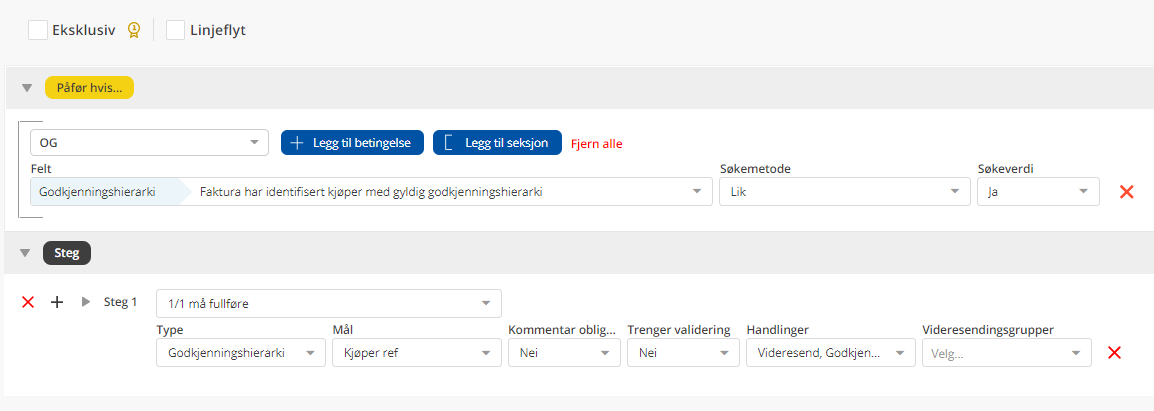1154x411 pixels.
Task: Click the Legg til seksjon button
Action: click(x=497, y=143)
